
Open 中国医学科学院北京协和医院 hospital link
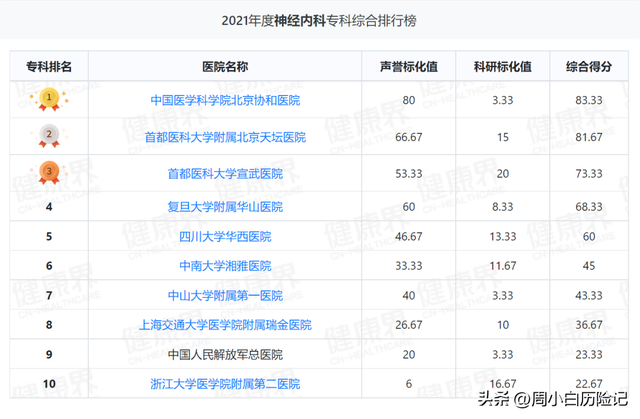click(x=225, y=100)
